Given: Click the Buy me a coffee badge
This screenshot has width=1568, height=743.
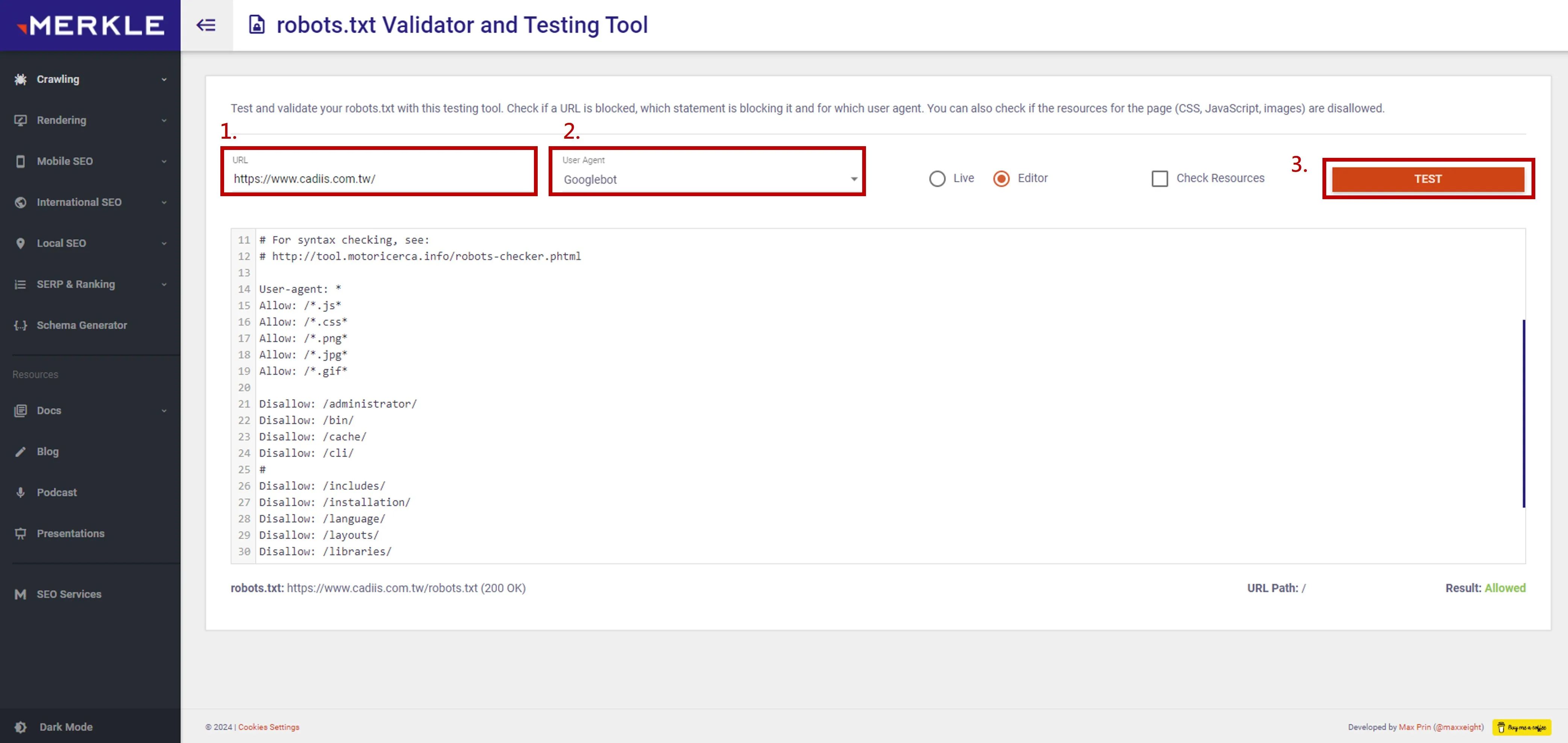Looking at the screenshot, I should point(1521,726).
